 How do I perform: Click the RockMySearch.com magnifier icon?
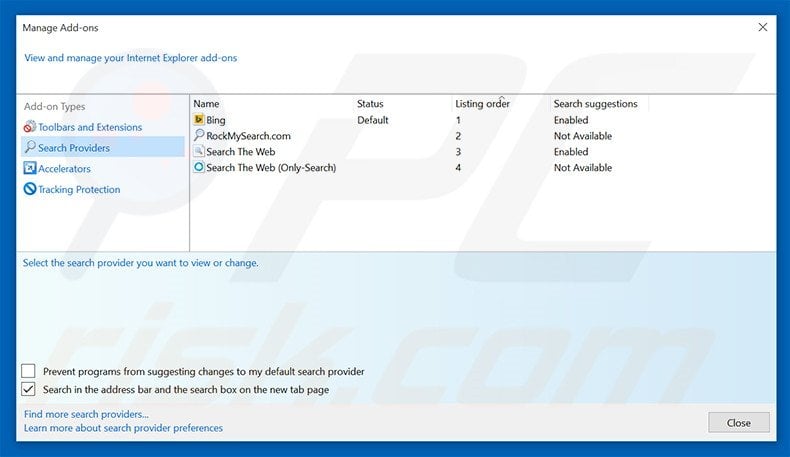click(x=199, y=136)
